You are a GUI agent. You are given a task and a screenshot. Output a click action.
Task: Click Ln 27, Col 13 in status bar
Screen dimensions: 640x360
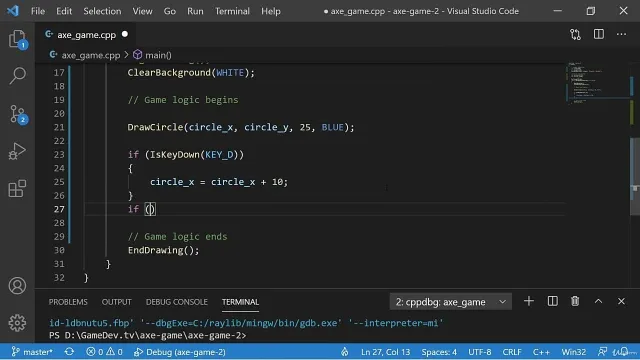pyautogui.click(x=385, y=352)
